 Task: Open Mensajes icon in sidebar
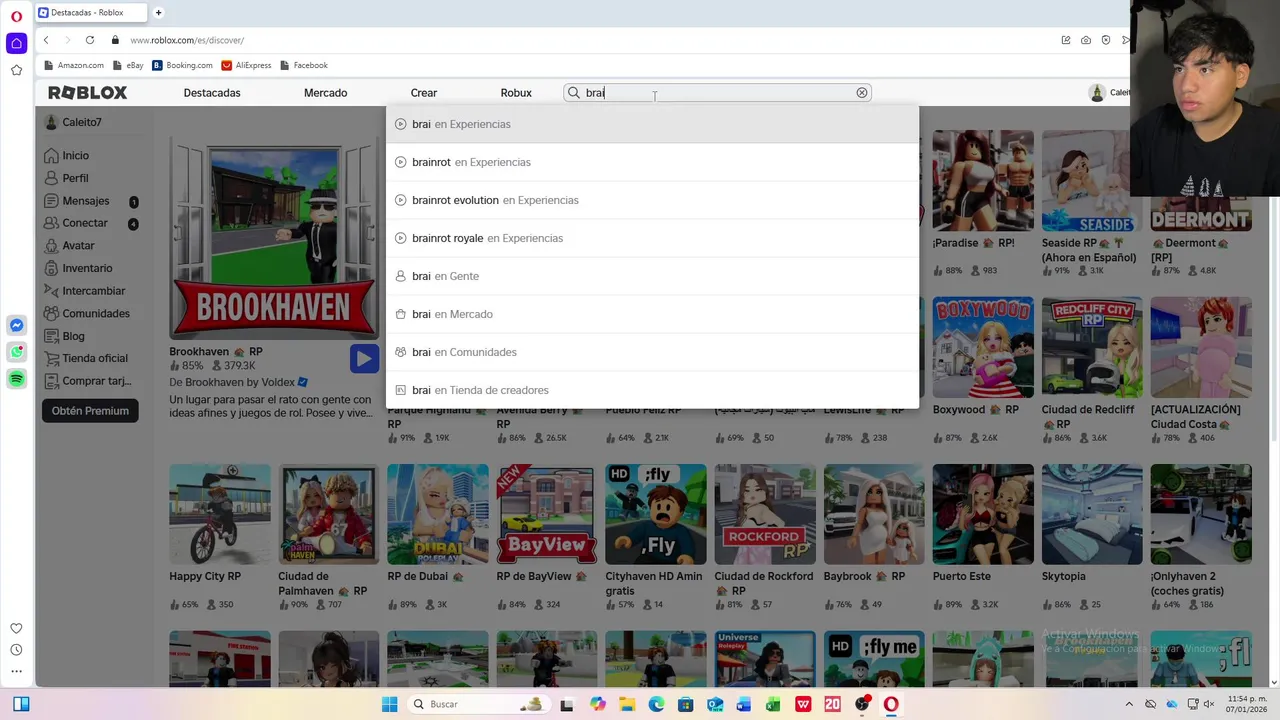tap(51, 201)
